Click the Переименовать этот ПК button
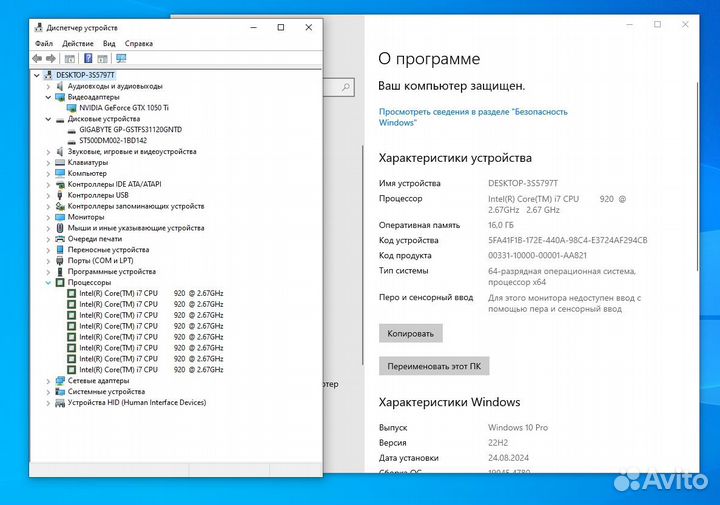Image resolution: width=720 pixels, height=505 pixels. click(x=434, y=366)
